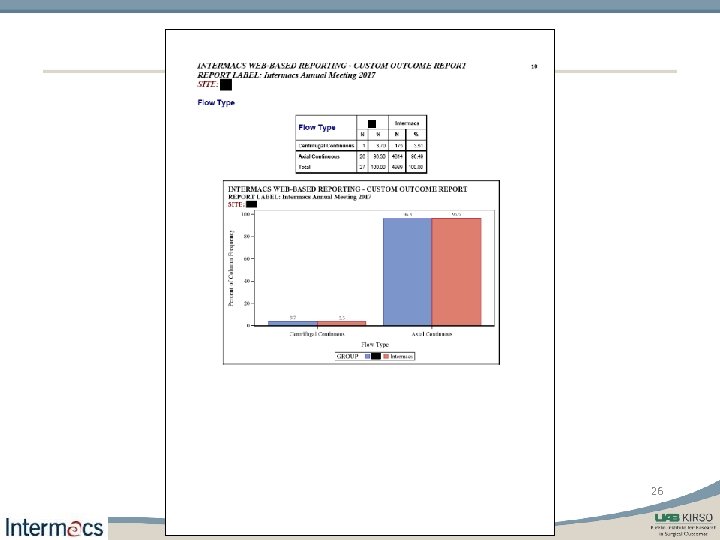Click the chart title 'INTERMACS WEB-BASED REPORTING'
Viewport: 720px width, 540px height.
coord(348,189)
